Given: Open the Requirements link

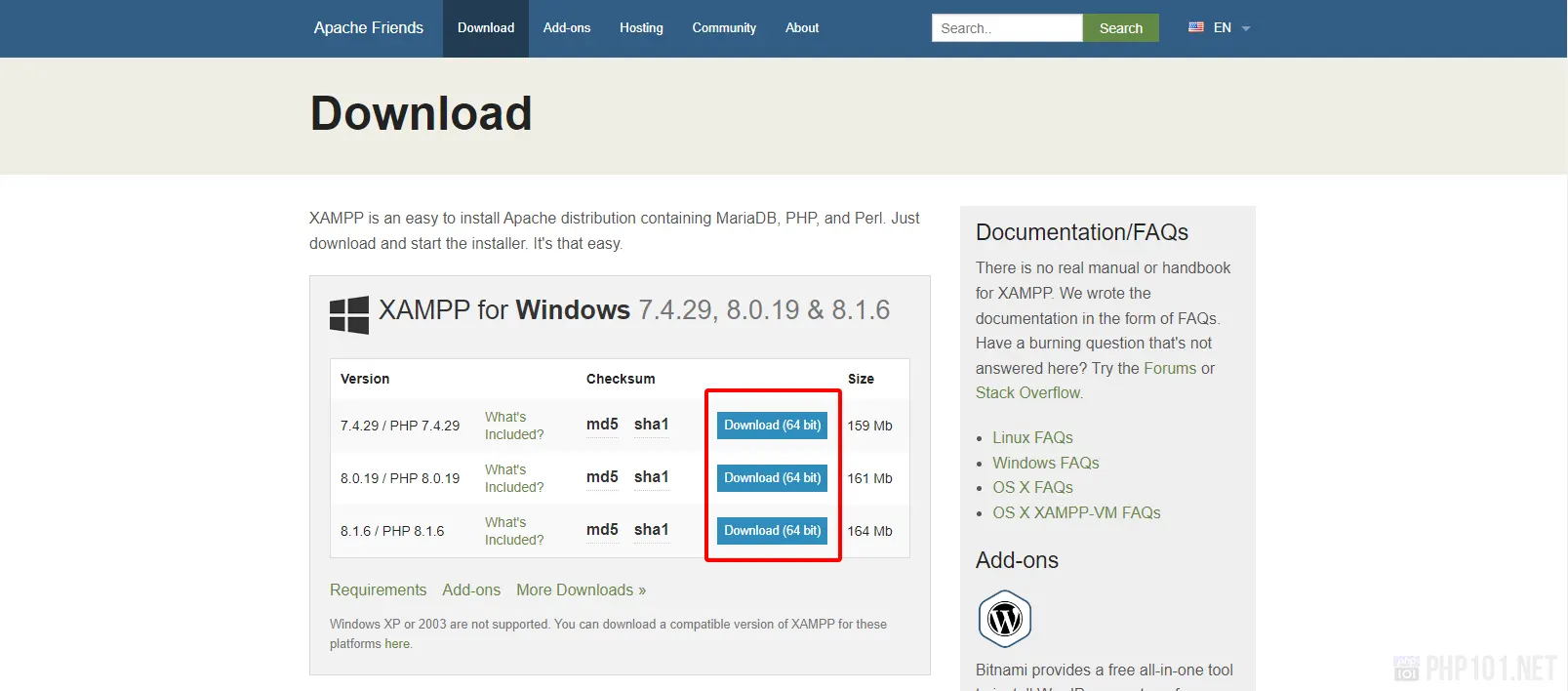Looking at the screenshot, I should coord(378,590).
